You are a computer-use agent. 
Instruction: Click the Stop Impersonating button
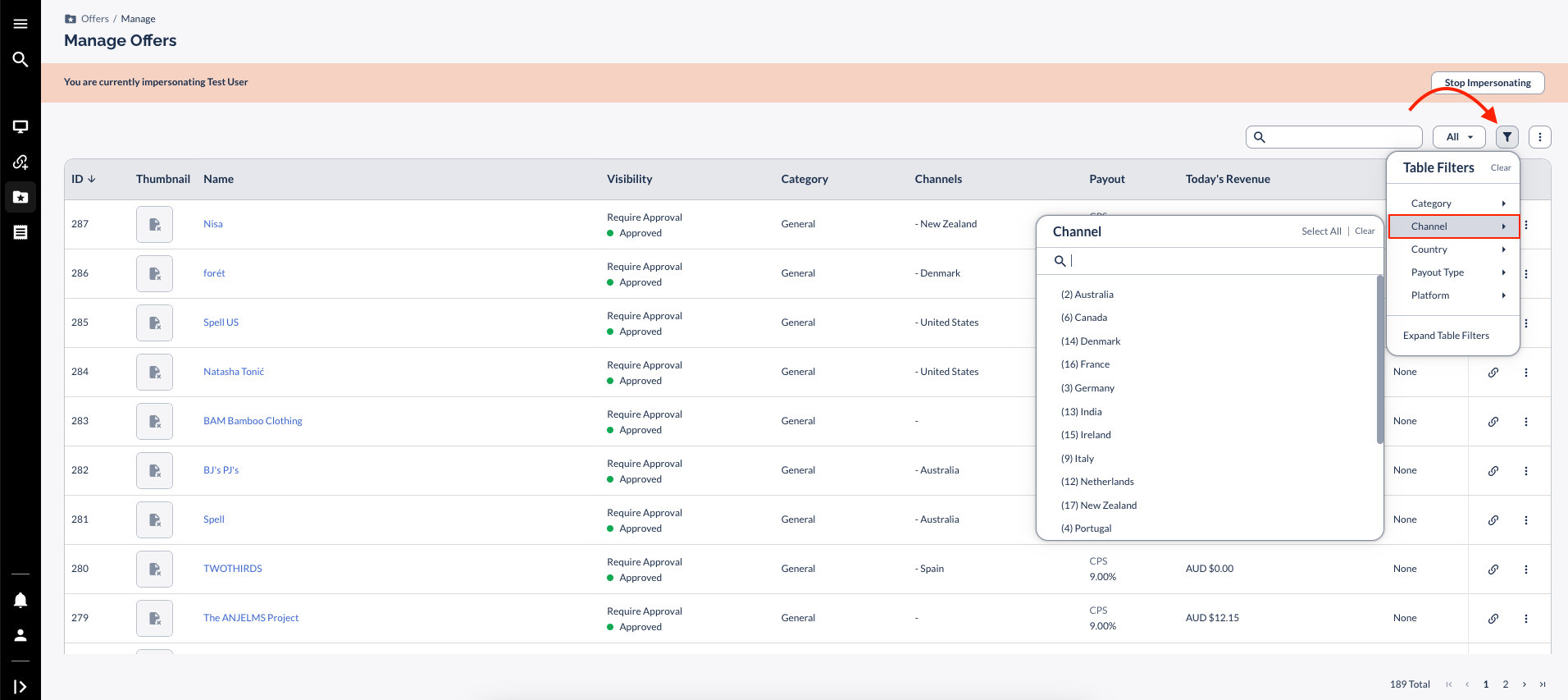coord(1487,83)
